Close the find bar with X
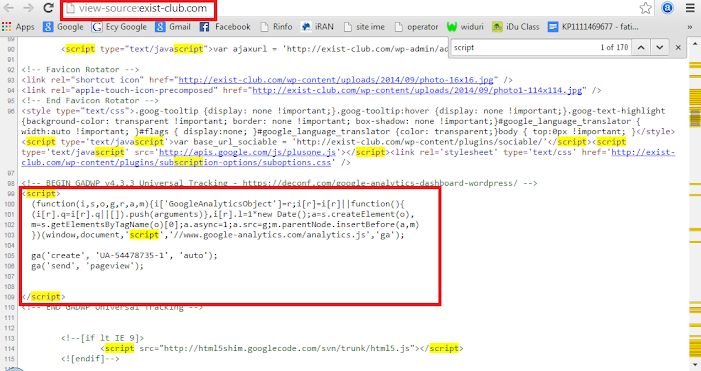Viewport: 701px width, 371px height. coord(678,47)
